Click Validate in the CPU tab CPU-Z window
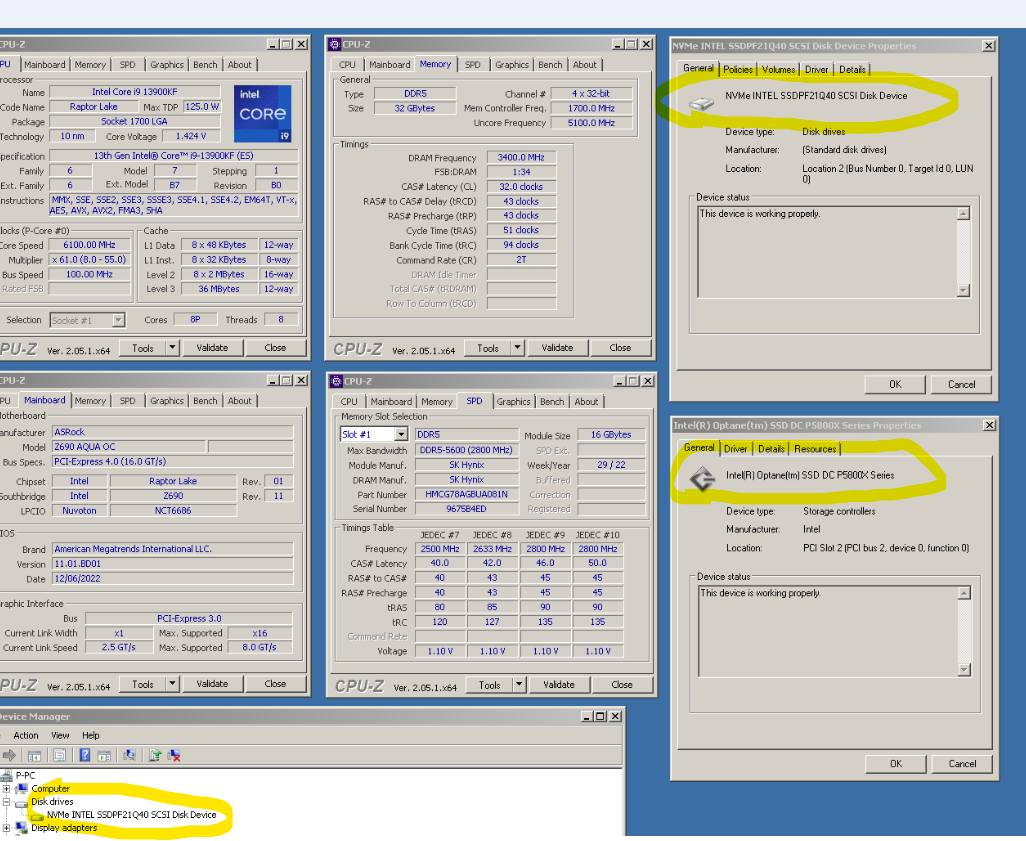This screenshot has width=1026, height=841. pyautogui.click(x=213, y=348)
